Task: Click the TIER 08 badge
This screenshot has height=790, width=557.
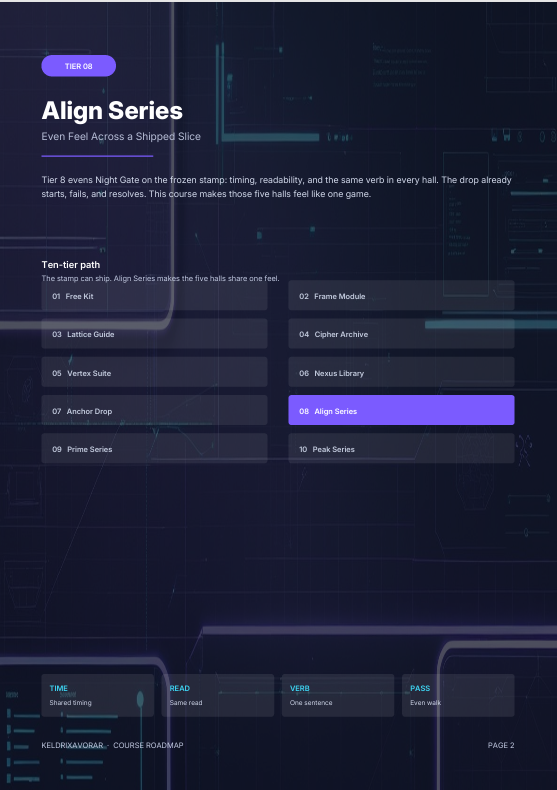Action: click(x=79, y=66)
